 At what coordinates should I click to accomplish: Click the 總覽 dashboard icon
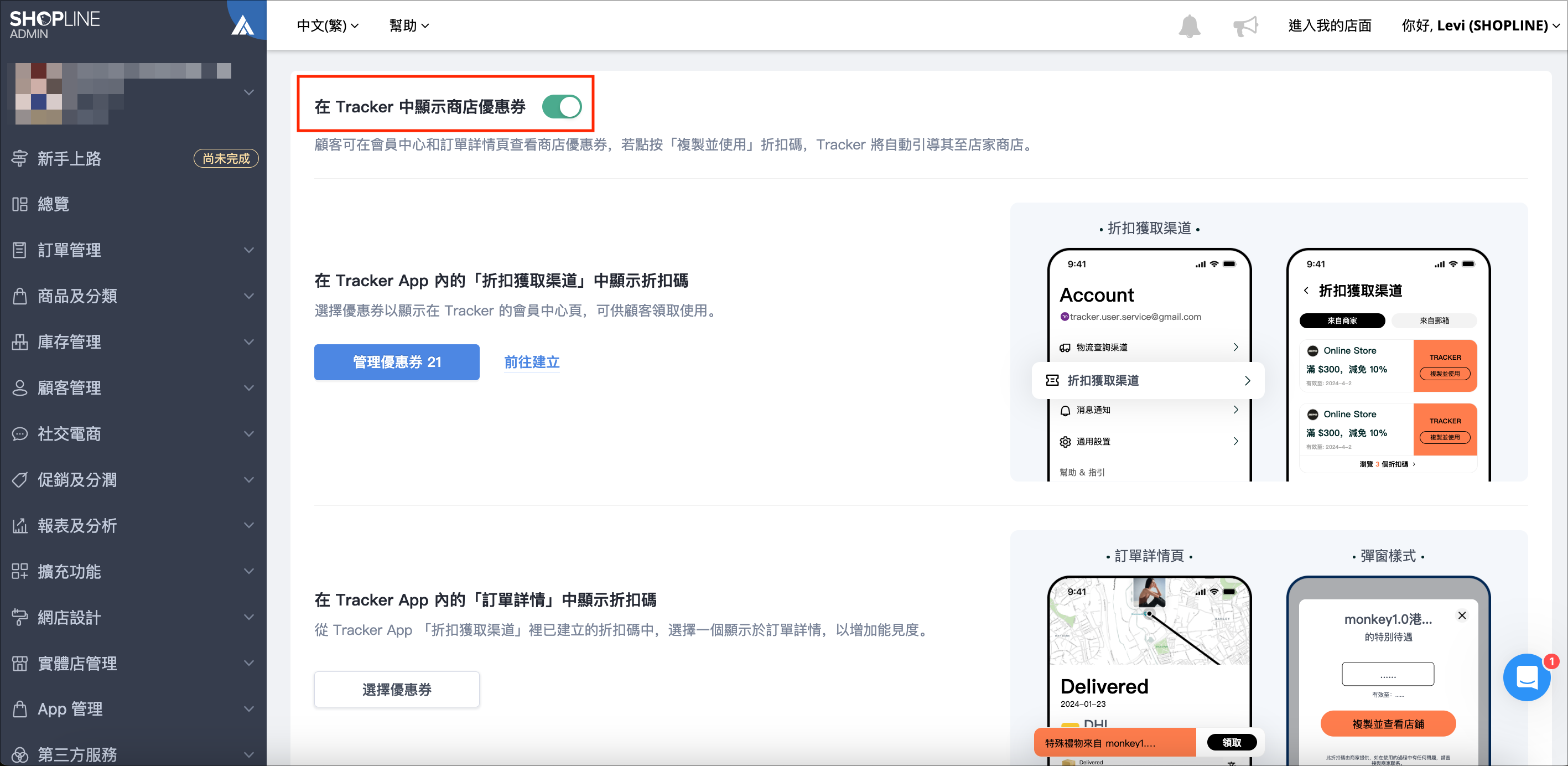click(19, 204)
